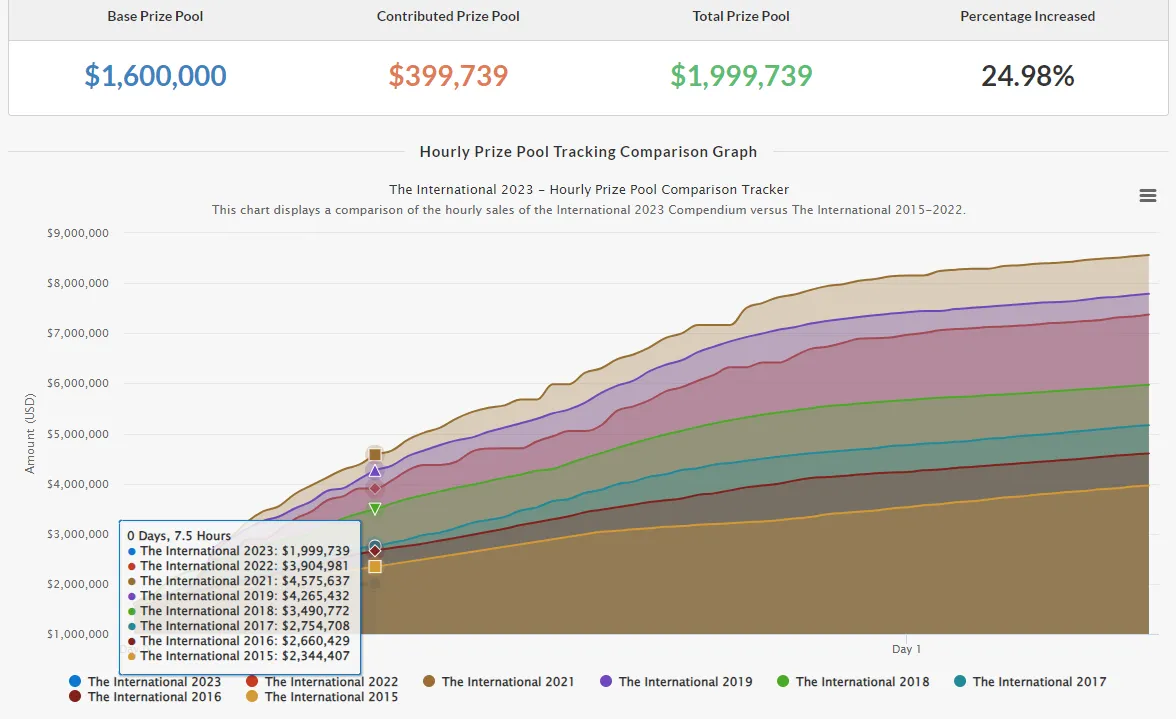Screen dimensions: 1176x719
Task: Toggle The International 2023 series in legend
Action: pyautogui.click(x=146, y=682)
